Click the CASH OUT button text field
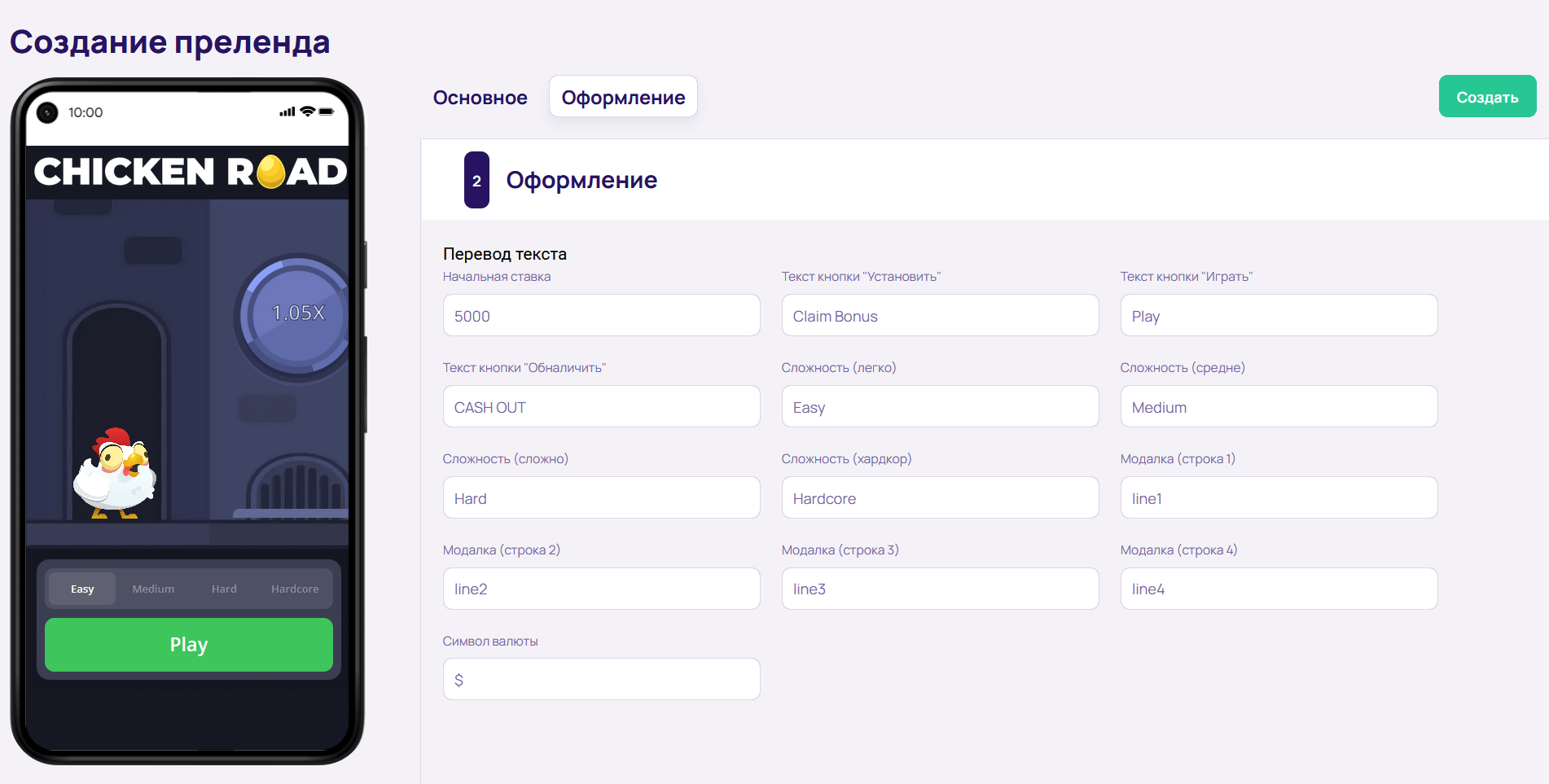Screen dimensions: 1549x784 [x=601, y=406]
